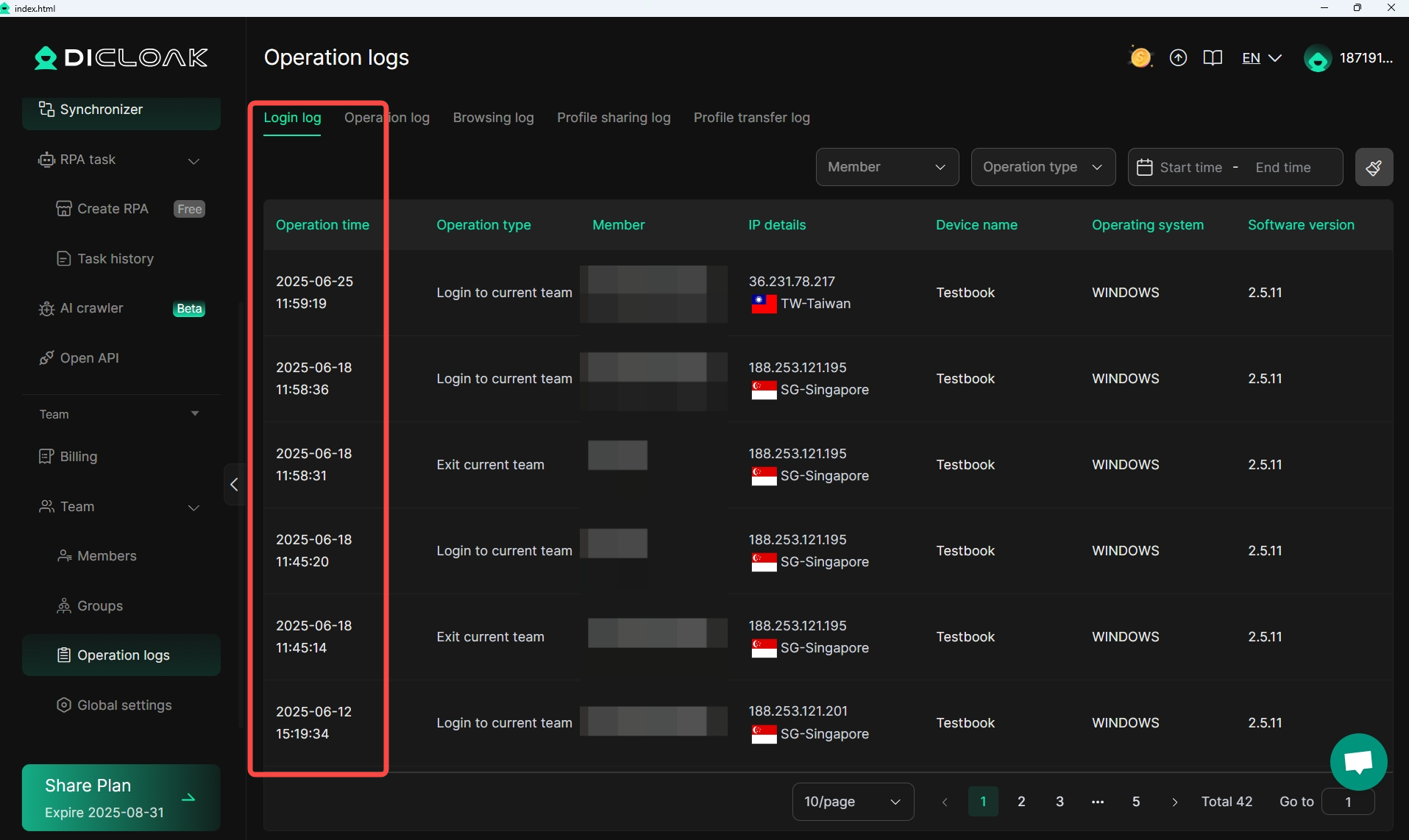Collapse the RPA task chevron
This screenshot has width=1409, height=840.
click(x=194, y=161)
